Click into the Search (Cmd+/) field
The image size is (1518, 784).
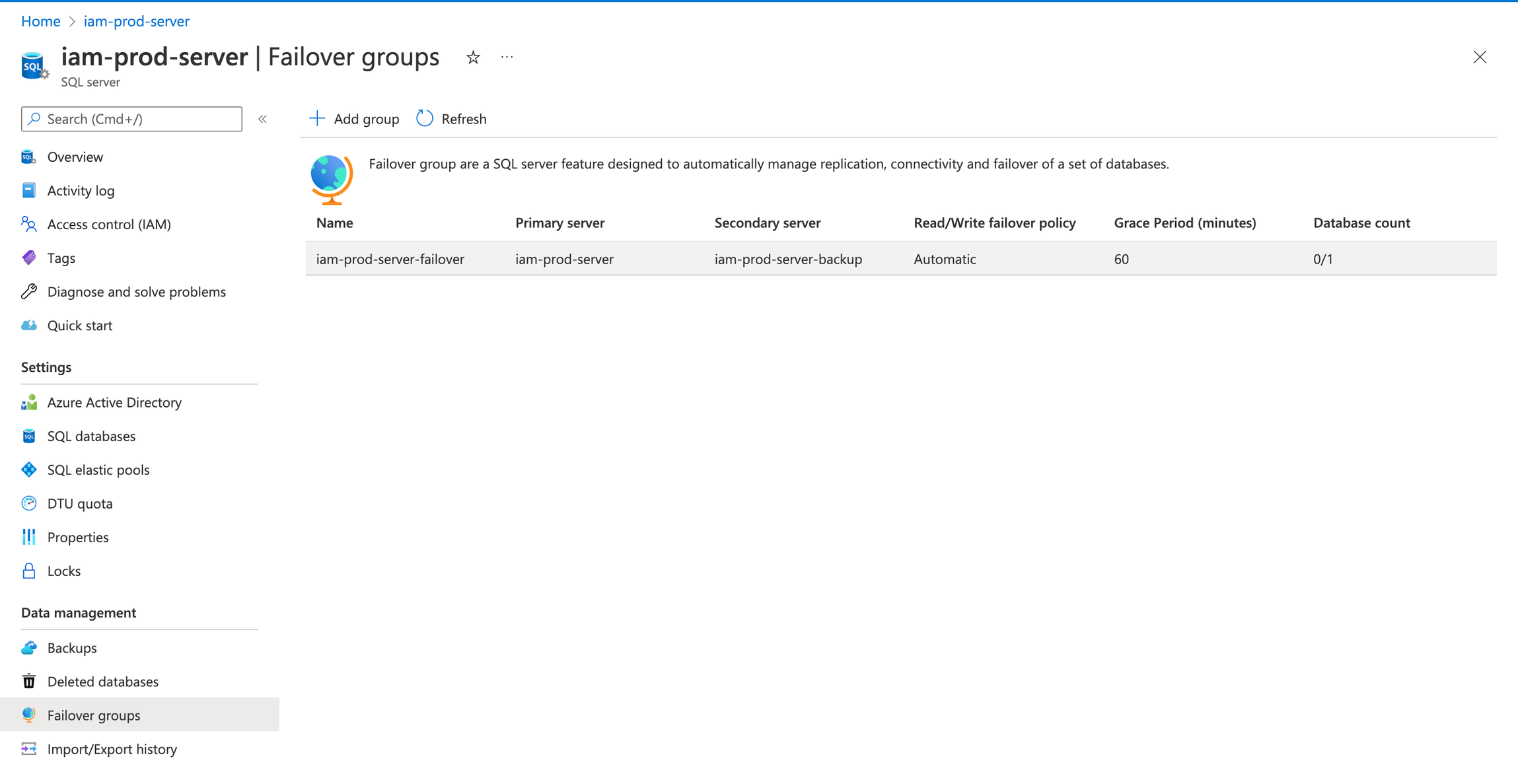point(131,119)
